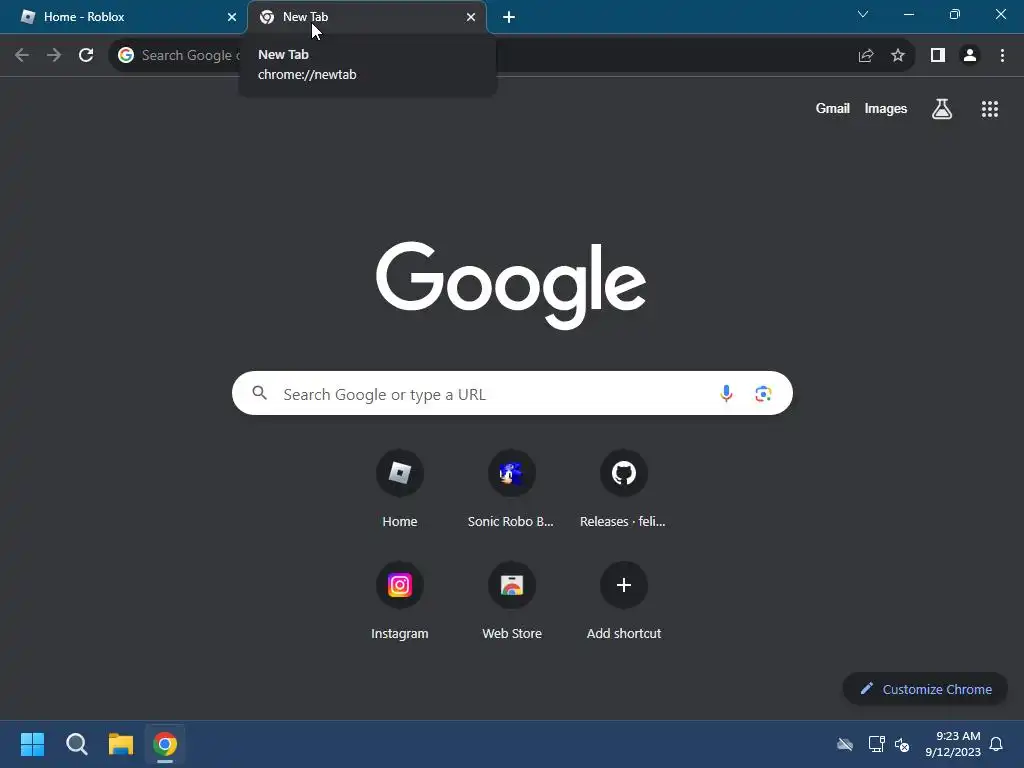Viewport: 1024px width, 768px height.
Task: Click the muted volume tray icon
Action: tap(902, 744)
